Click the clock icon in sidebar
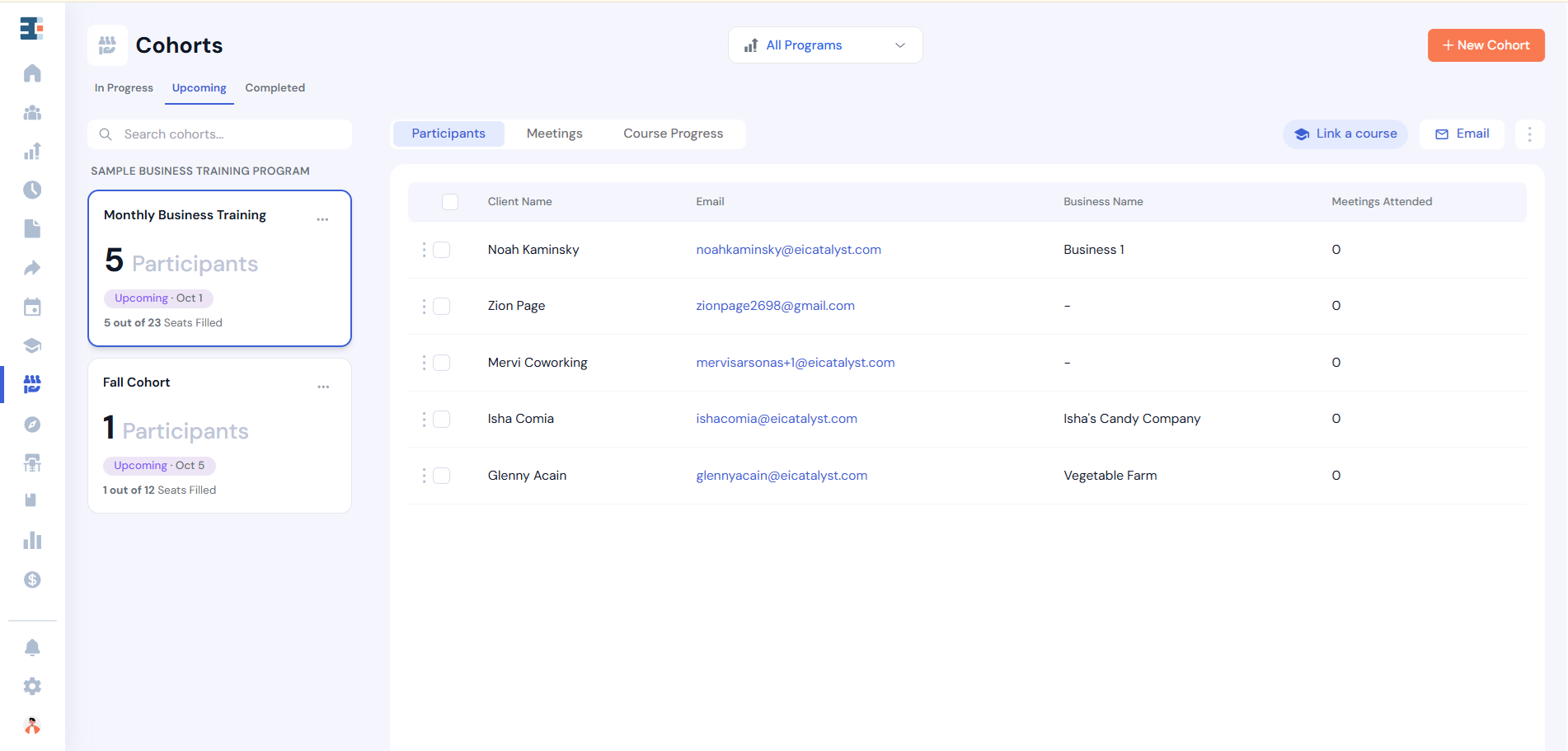 pos(32,190)
